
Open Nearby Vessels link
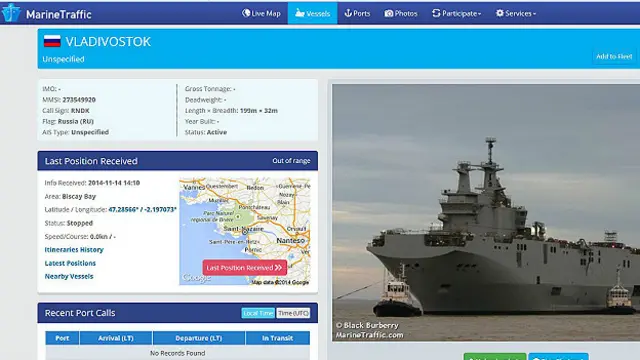(x=69, y=276)
